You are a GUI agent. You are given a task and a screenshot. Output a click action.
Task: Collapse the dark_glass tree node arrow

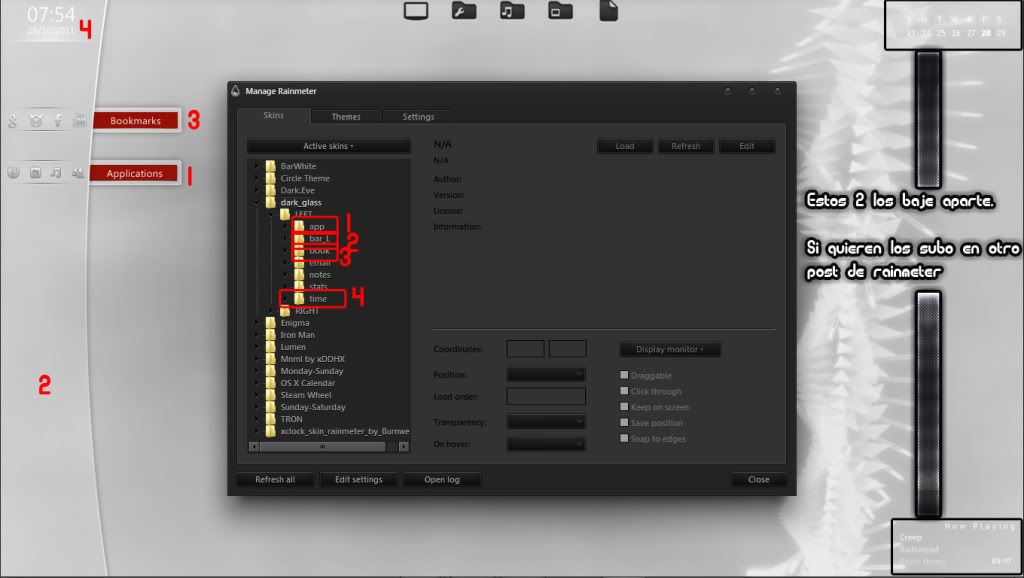tap(257, 202)
